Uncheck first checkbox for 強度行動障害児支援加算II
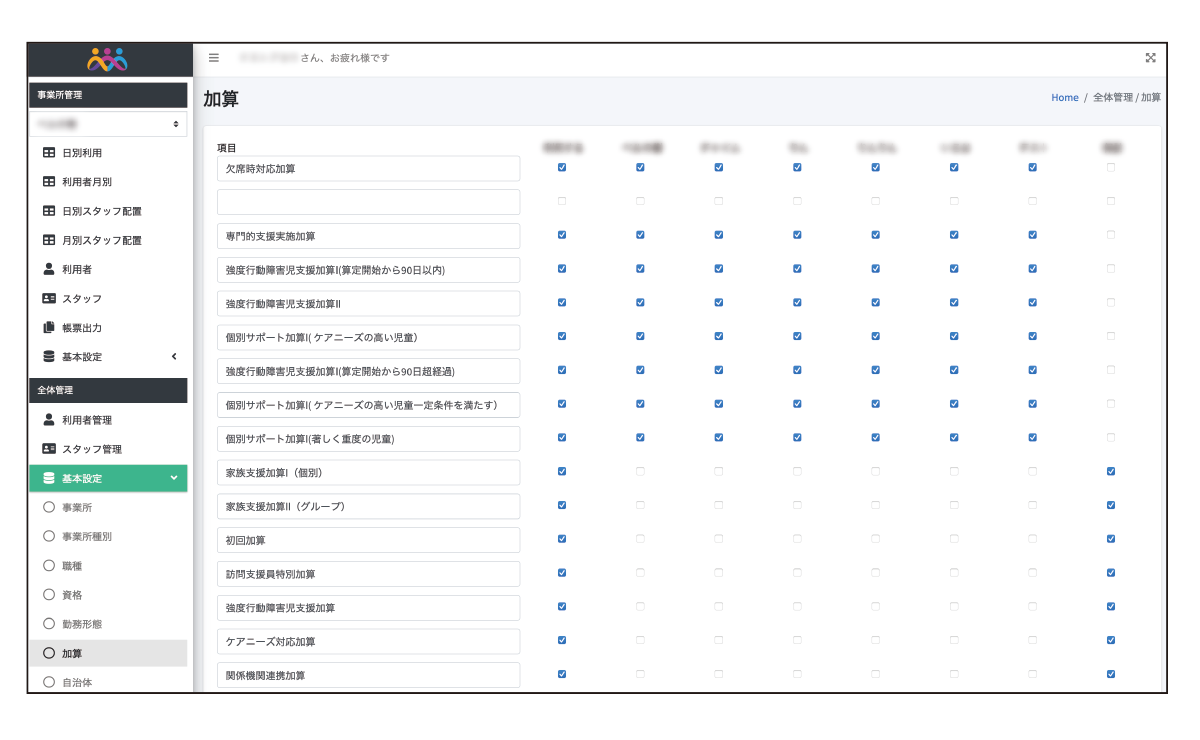Viewport: 1200px width, 740px height. (562, 302)
